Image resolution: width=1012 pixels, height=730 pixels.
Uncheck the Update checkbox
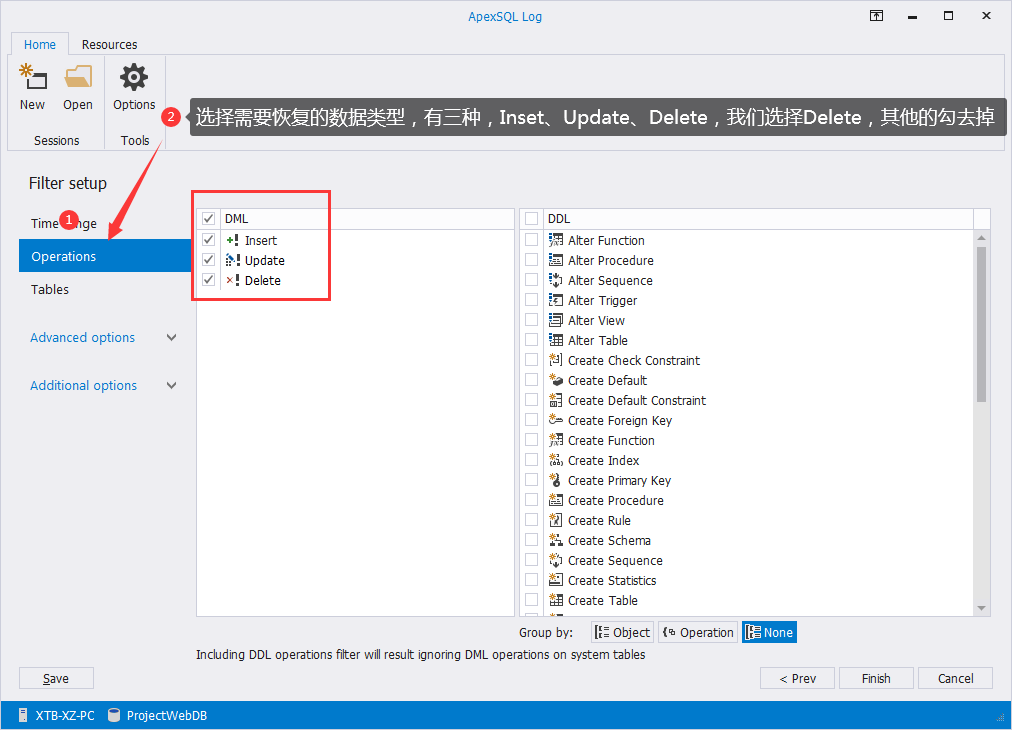coord(208,260)
